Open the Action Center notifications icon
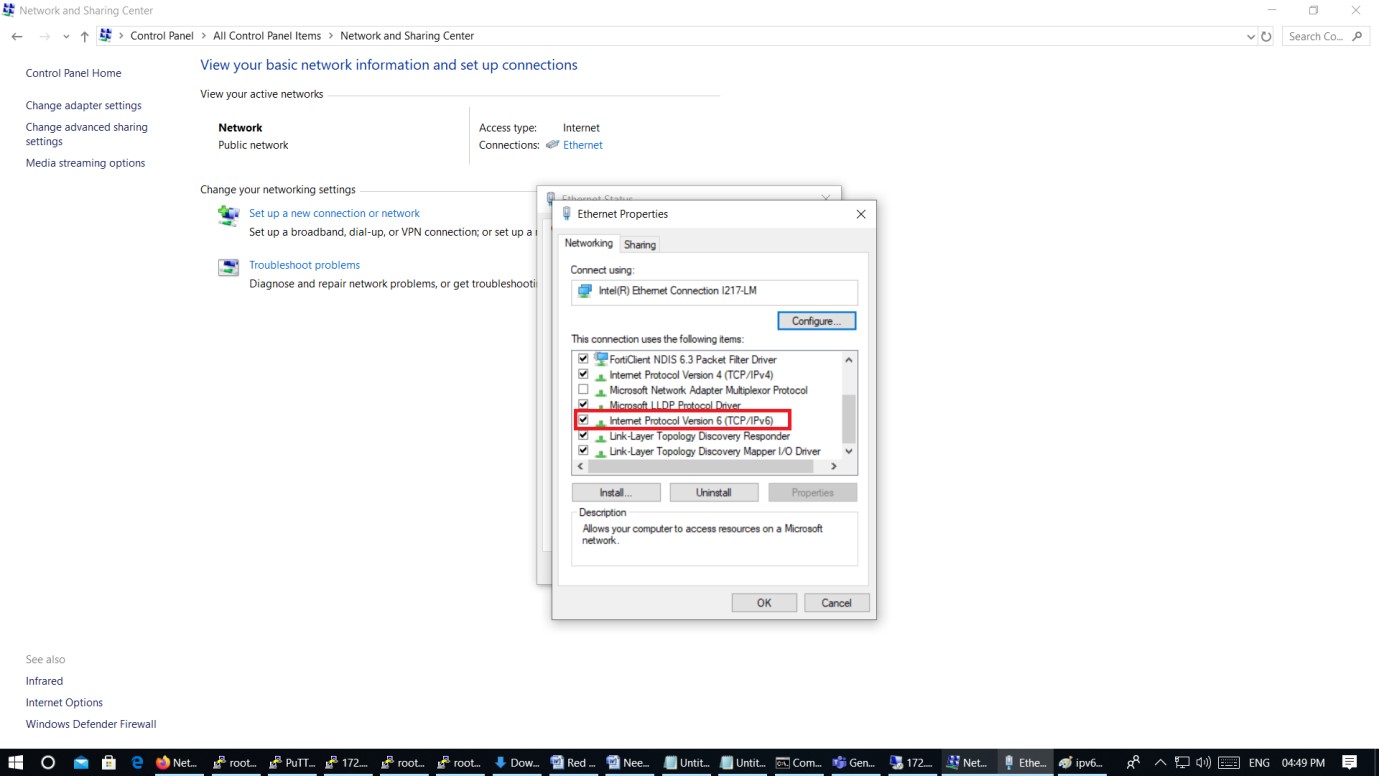Image resolution: width=1379 pixels, height=776 pixels. coord(1350,762)
